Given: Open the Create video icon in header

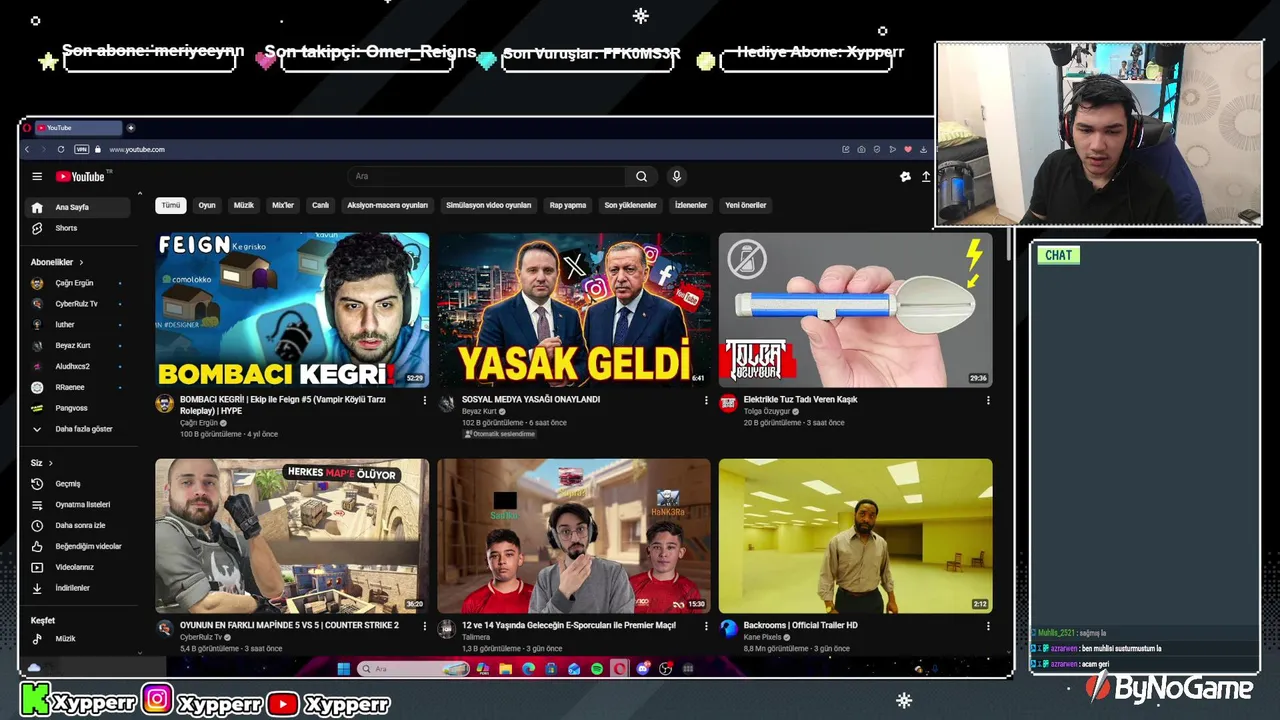Looking at the screenshot, I should click(x=926, y=177).
